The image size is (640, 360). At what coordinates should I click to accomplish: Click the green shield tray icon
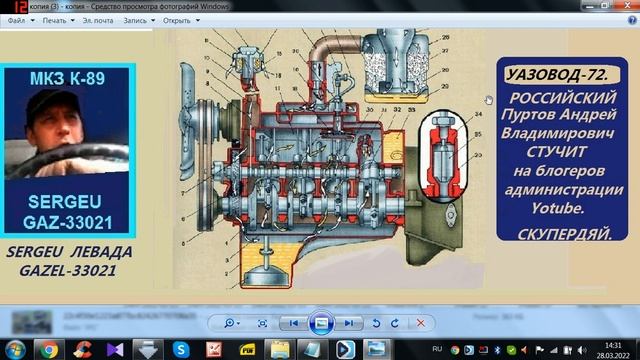tap(511, 350)
